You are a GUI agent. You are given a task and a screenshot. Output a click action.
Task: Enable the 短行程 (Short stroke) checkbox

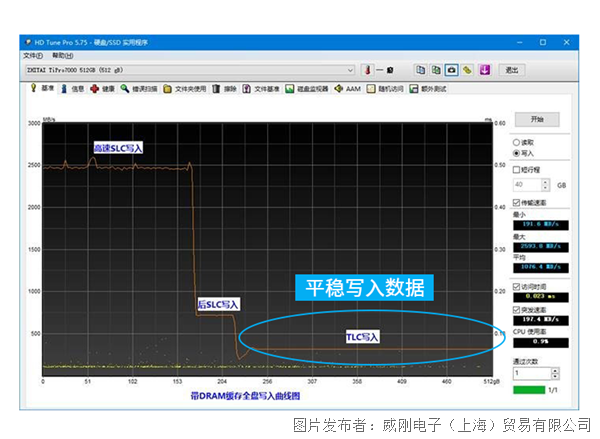pos(517,169)
